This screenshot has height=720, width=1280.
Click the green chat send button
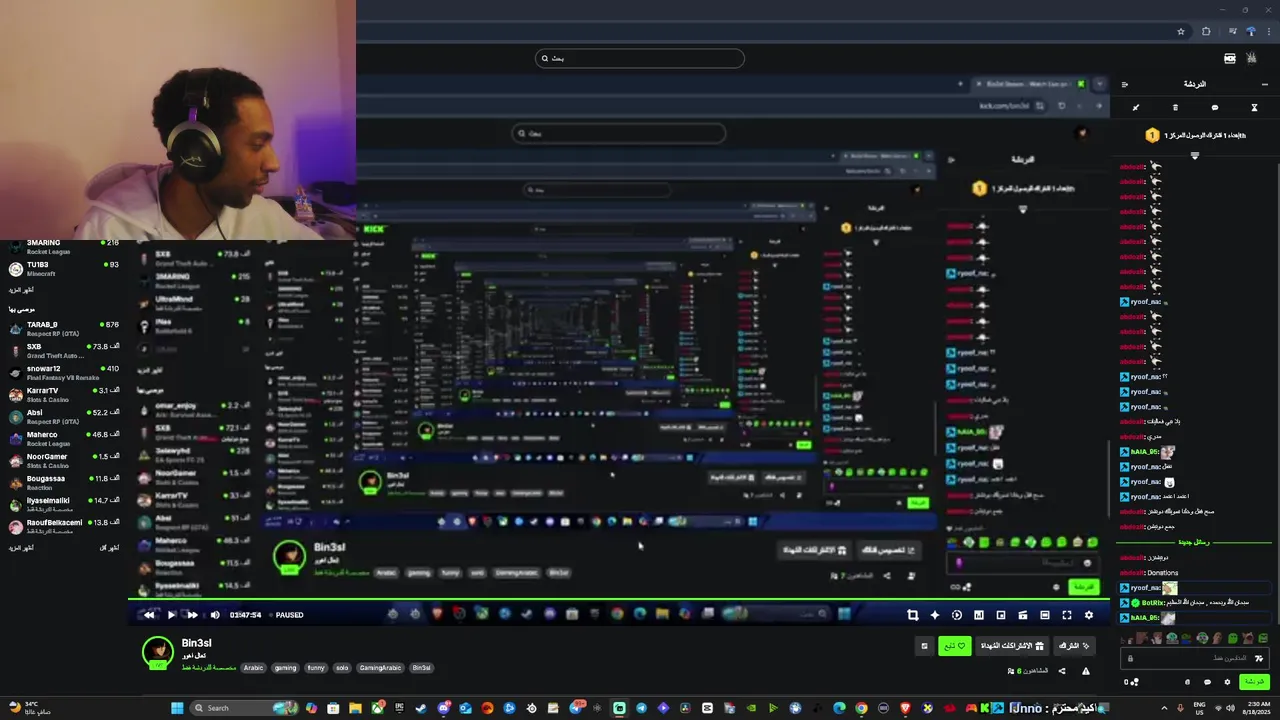(1254, 682)
